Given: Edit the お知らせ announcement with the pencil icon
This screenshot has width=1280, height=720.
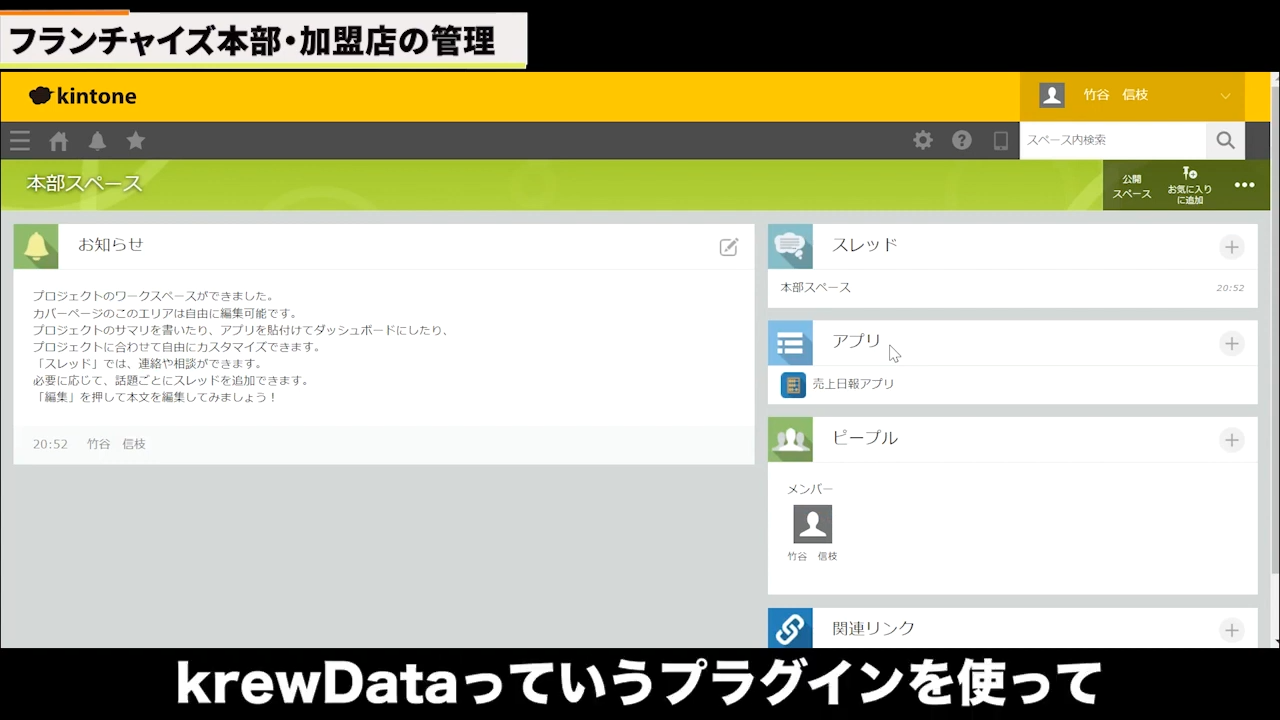Looking at the screenshot, I should 729,247.
